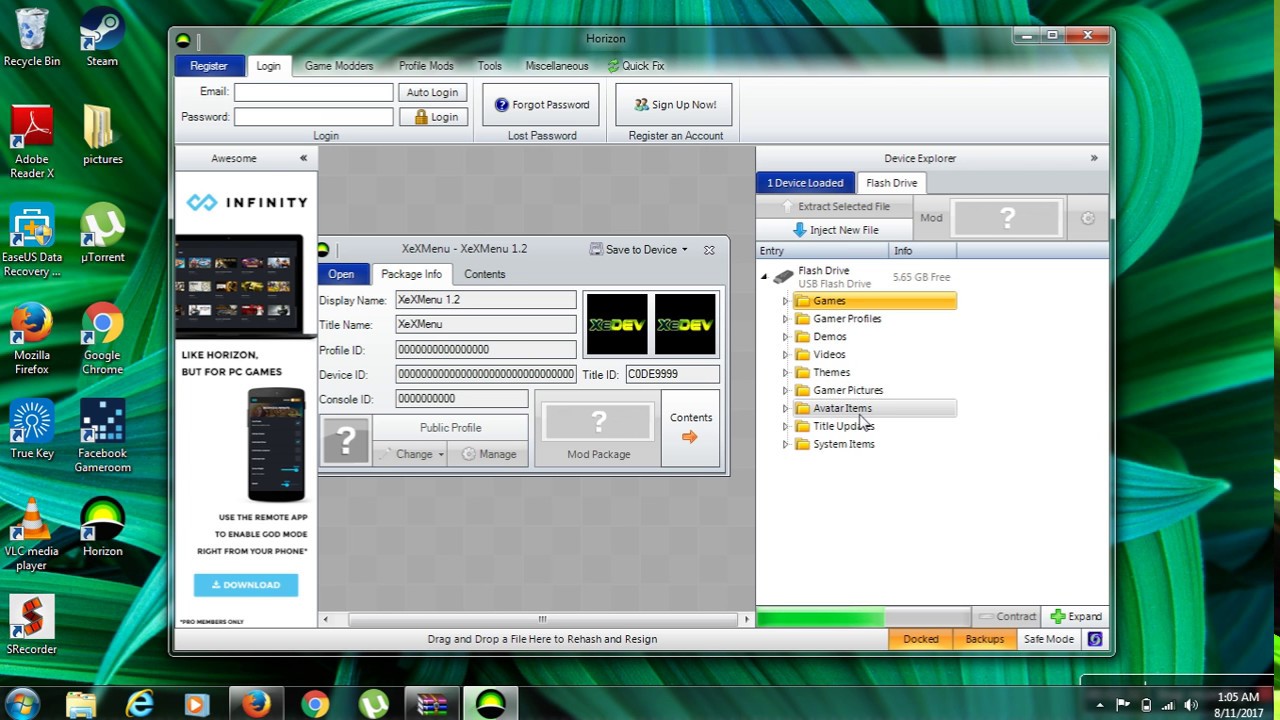Click the Email input field
Image resolution: width=1280 pixels, height=720 pixels.
click(314, 92)
